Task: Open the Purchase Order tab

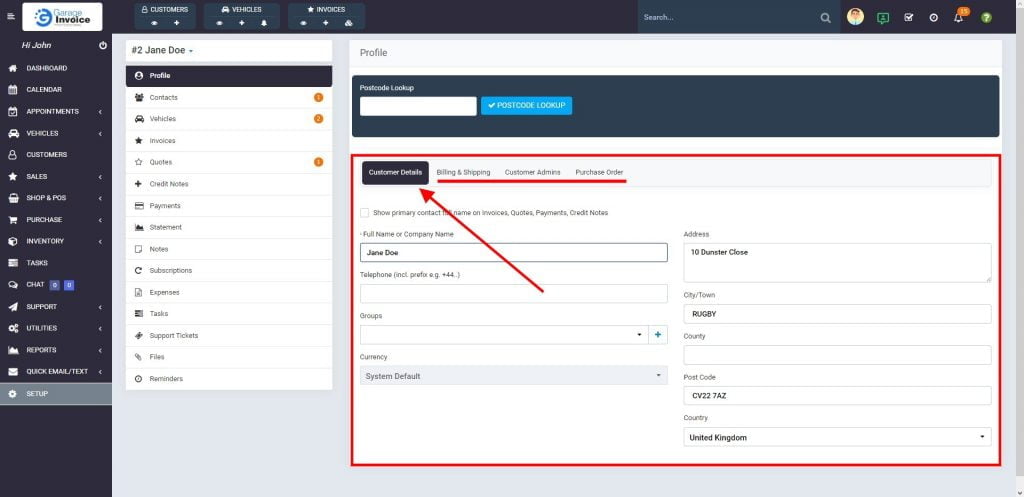Action: click(599, 172)
